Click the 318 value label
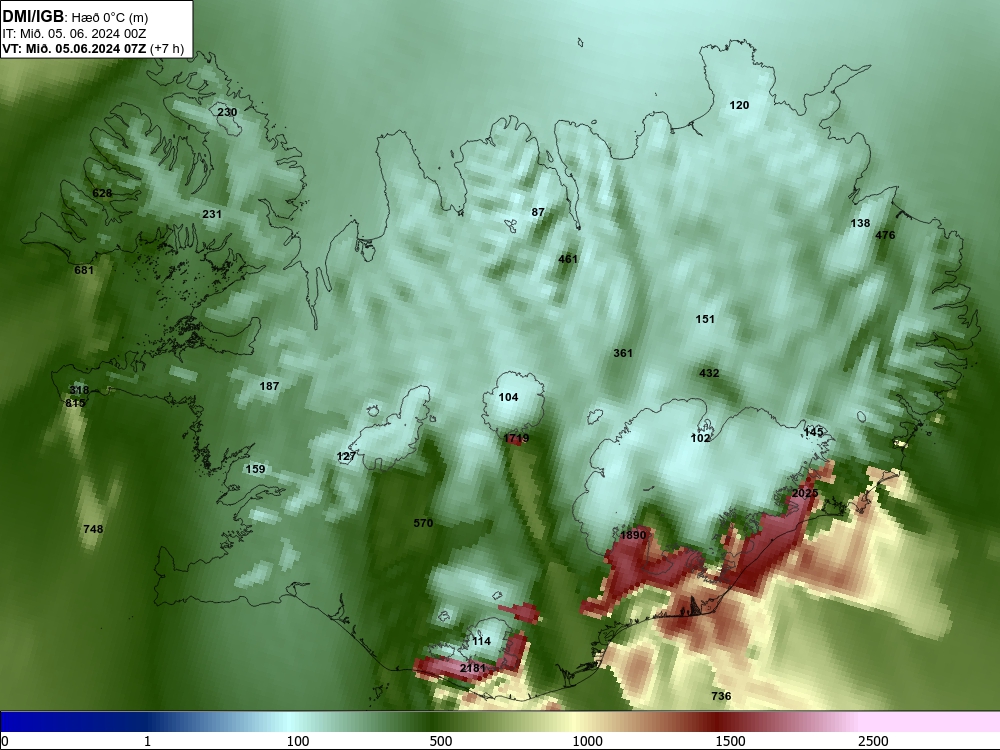The height and width of the screenshot is (750, 1000). pyautogui.click(x=79, y=390)
